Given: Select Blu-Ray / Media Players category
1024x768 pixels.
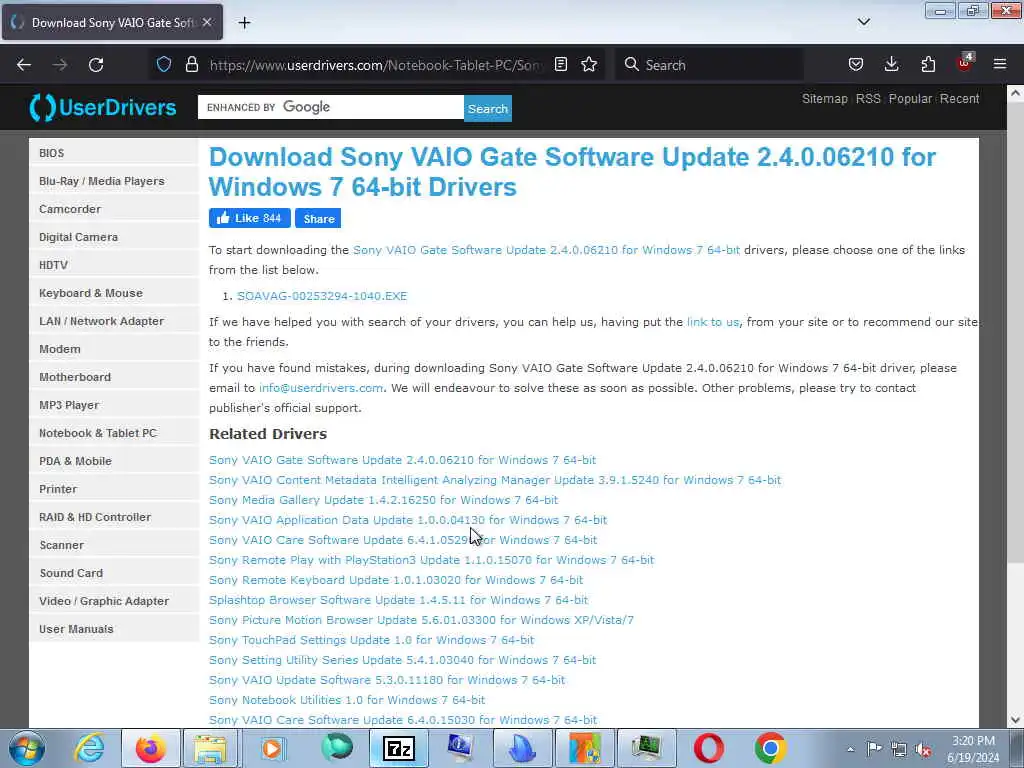Looking at the screenshot, I should pyautogui.click(x=114, y=181).
